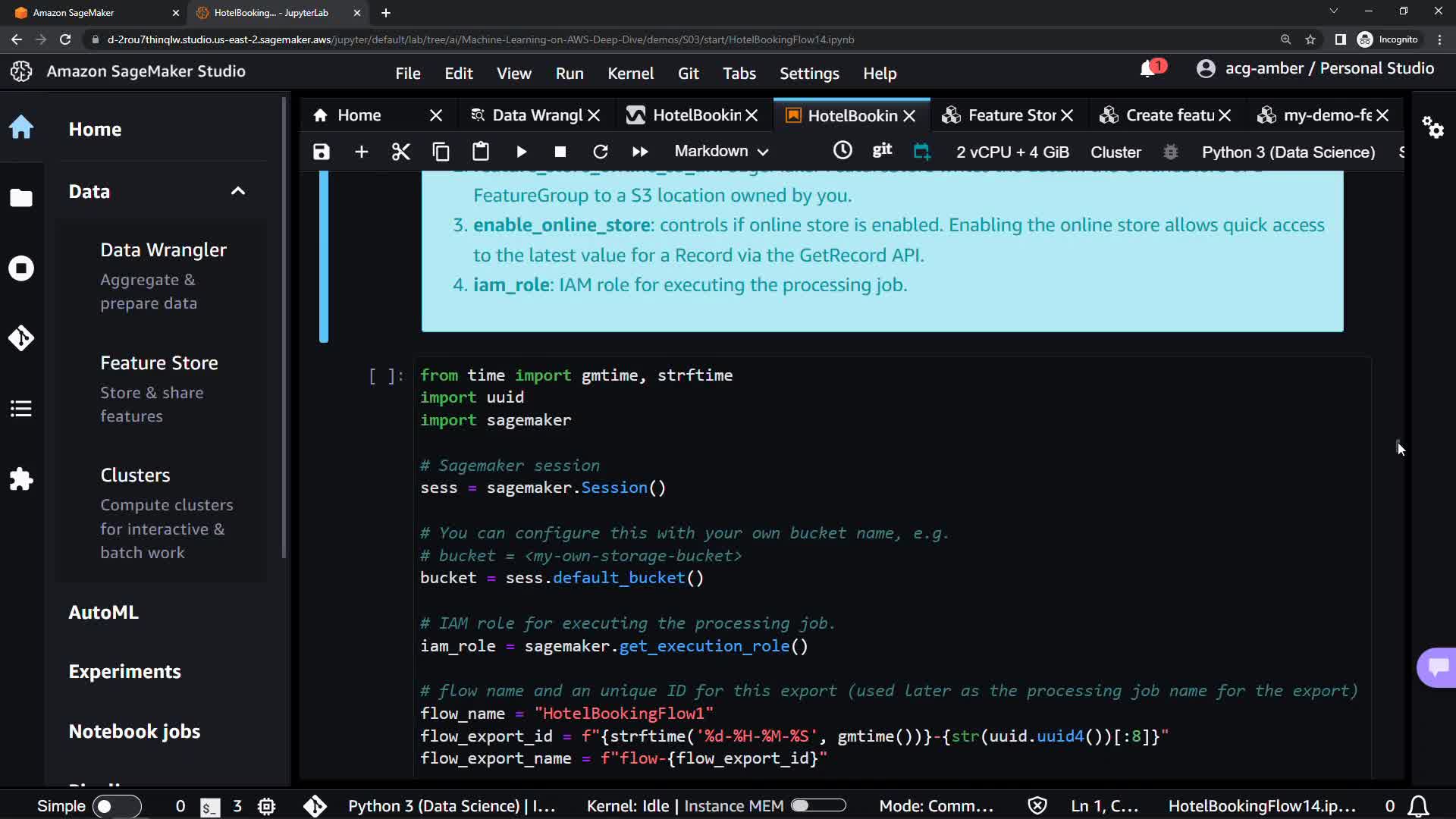Open the Kernel menu

[629, 74]
